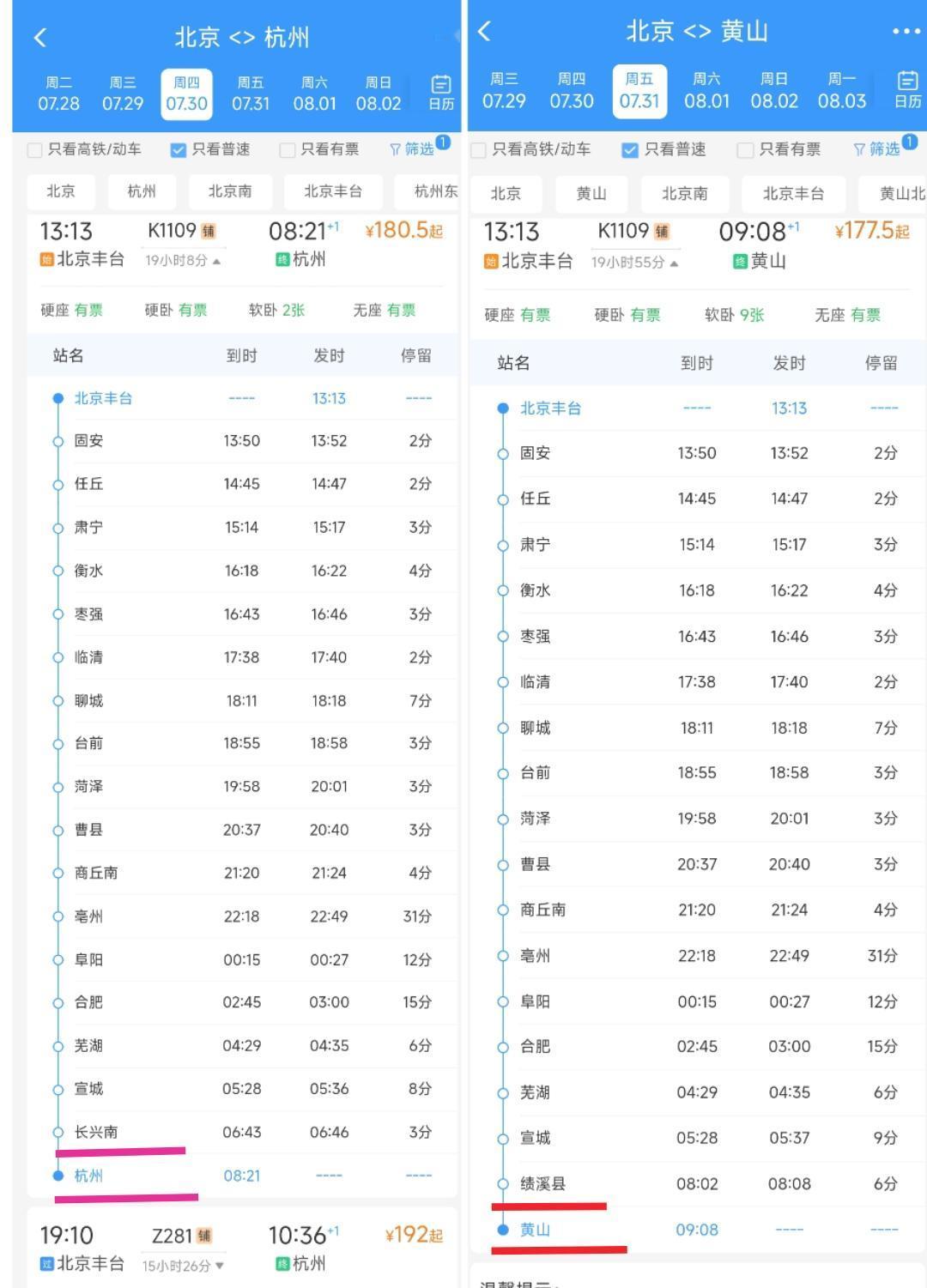This screenshot has height=1288, width=927.
Task: Tap the 铺 badge beside K1109 on 黄山 screen
Action: (662, 232)
